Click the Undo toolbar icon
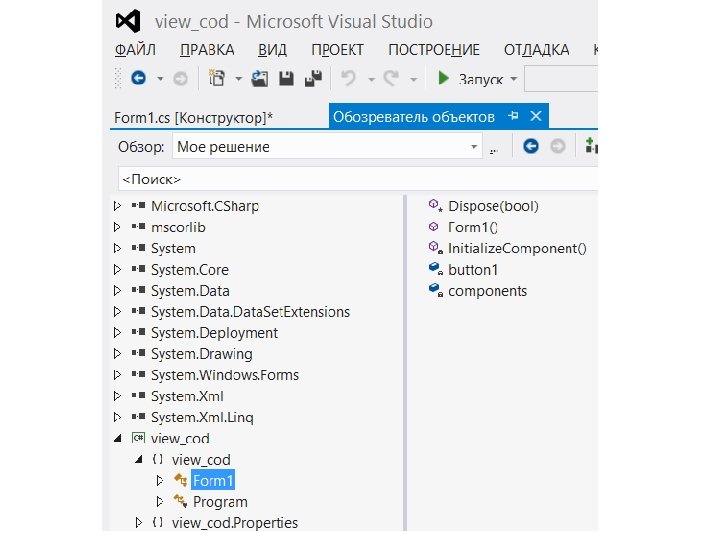The width and height of the screenshot is (720, 540). click(349, 79)
